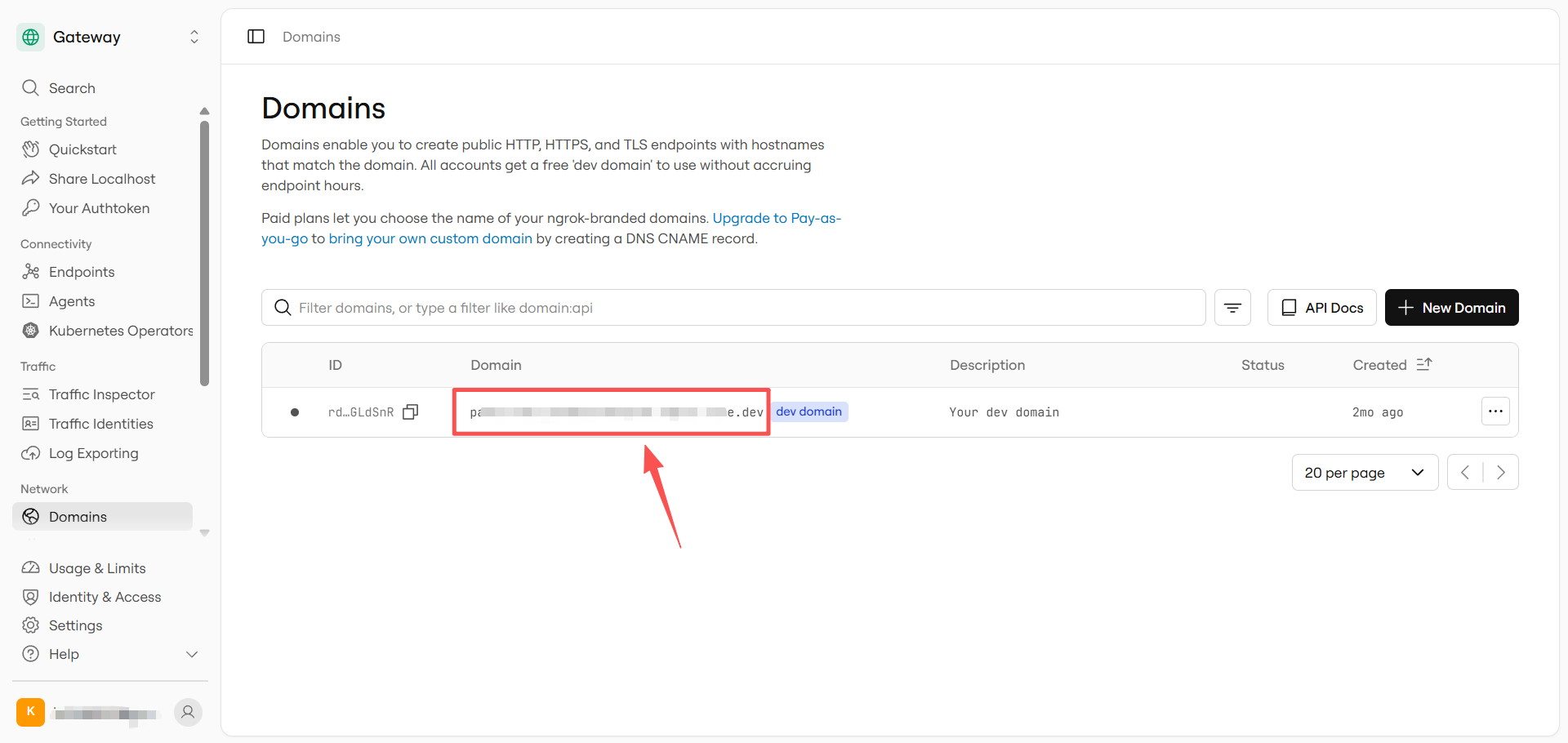Copy the domain ID rd…GLdSnR

411,412
